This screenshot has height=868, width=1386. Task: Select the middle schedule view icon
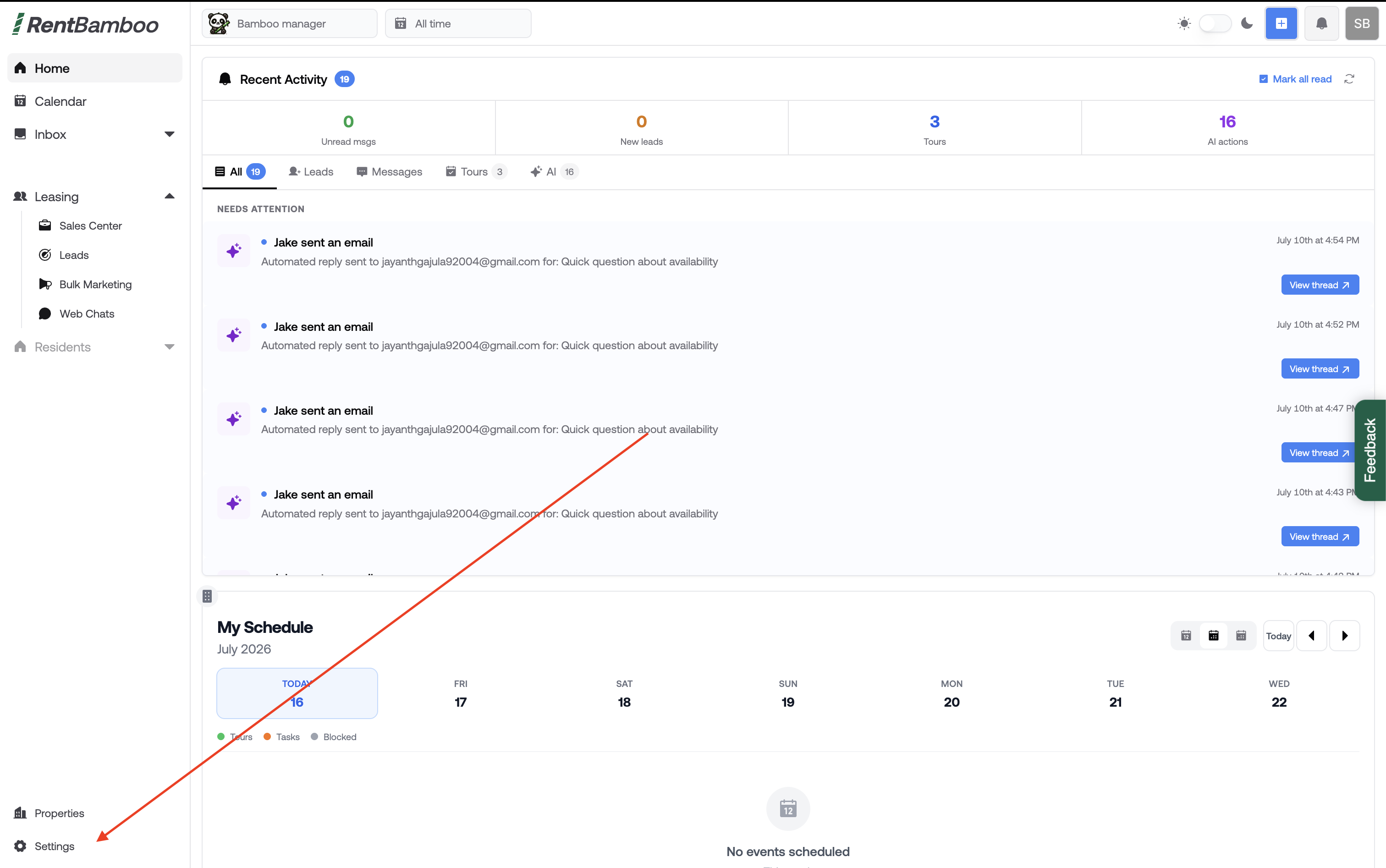[1213, 636]
